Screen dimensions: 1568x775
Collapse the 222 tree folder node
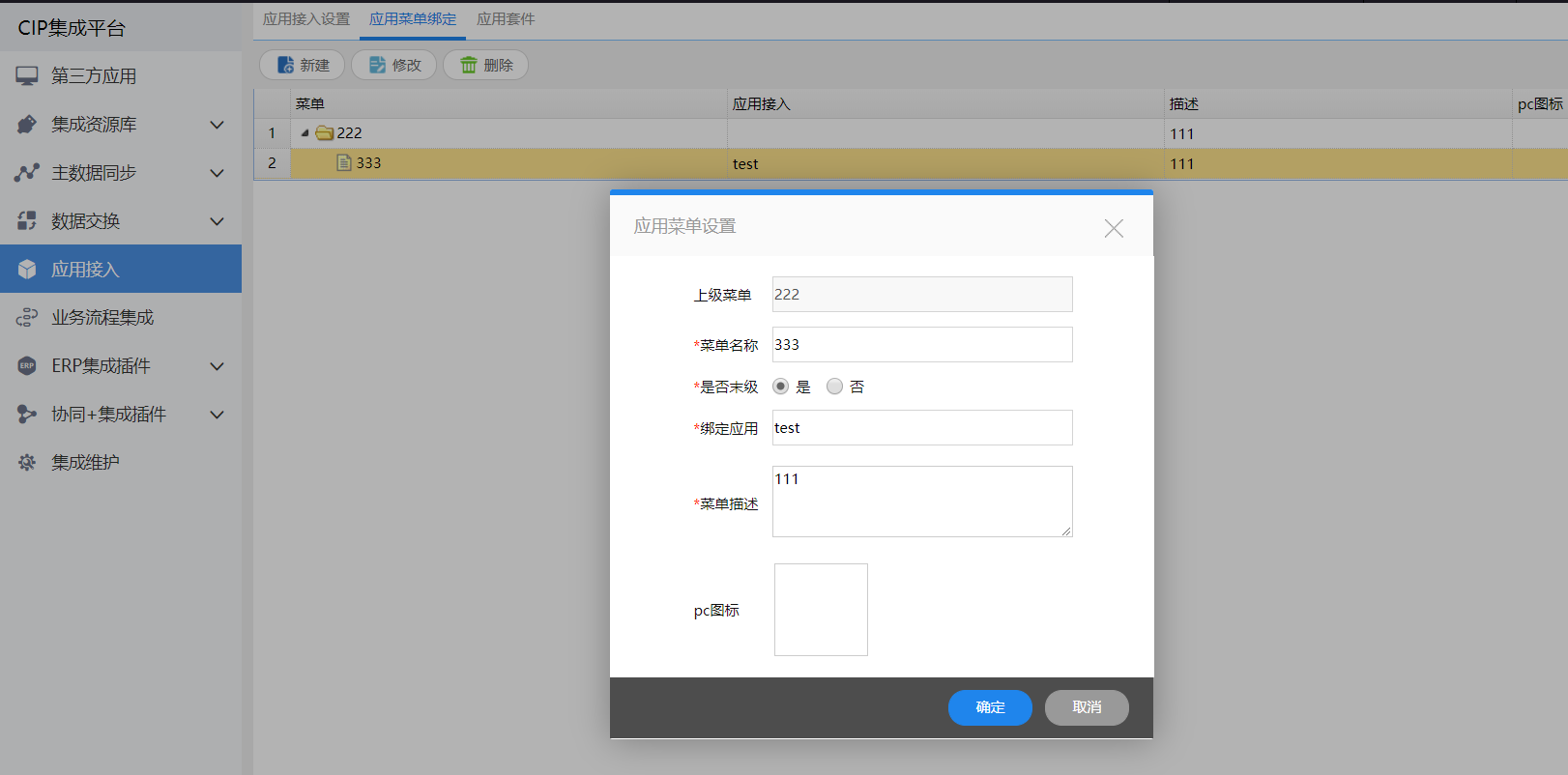tap(305, 133)
